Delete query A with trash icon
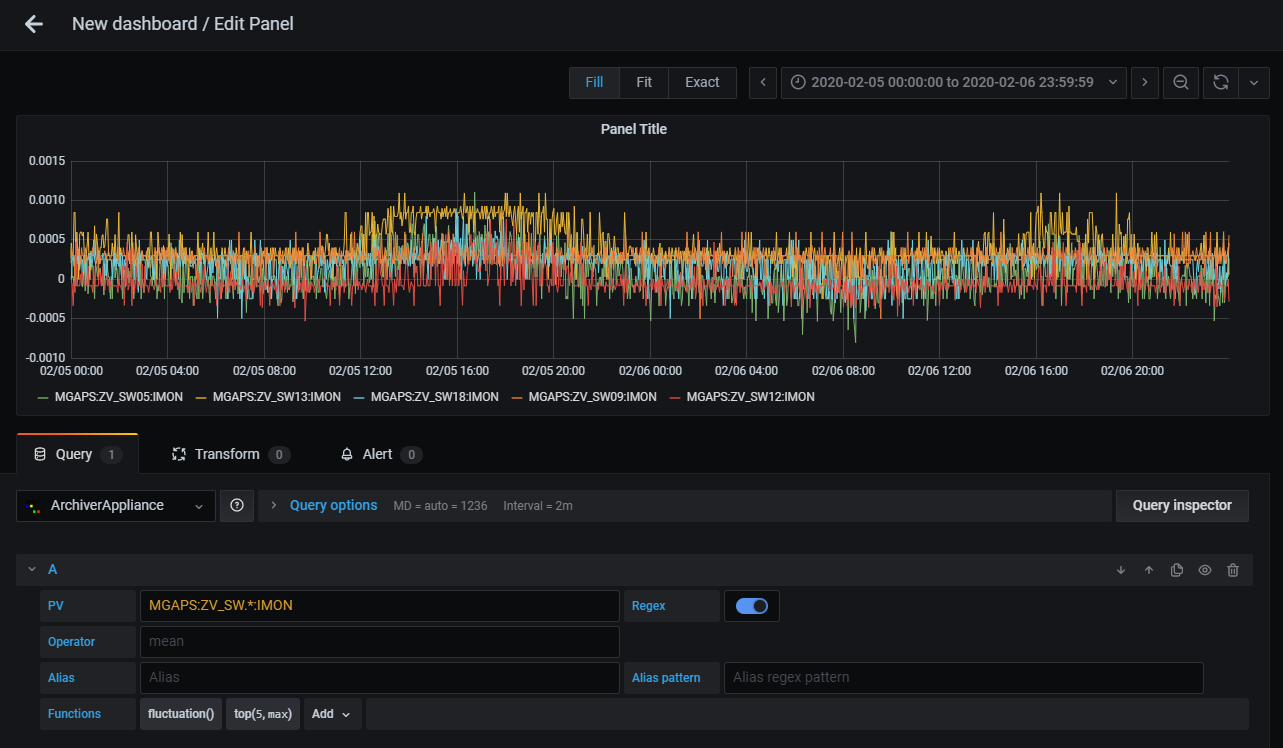The image size is (1283, 748). point(1233,570)
